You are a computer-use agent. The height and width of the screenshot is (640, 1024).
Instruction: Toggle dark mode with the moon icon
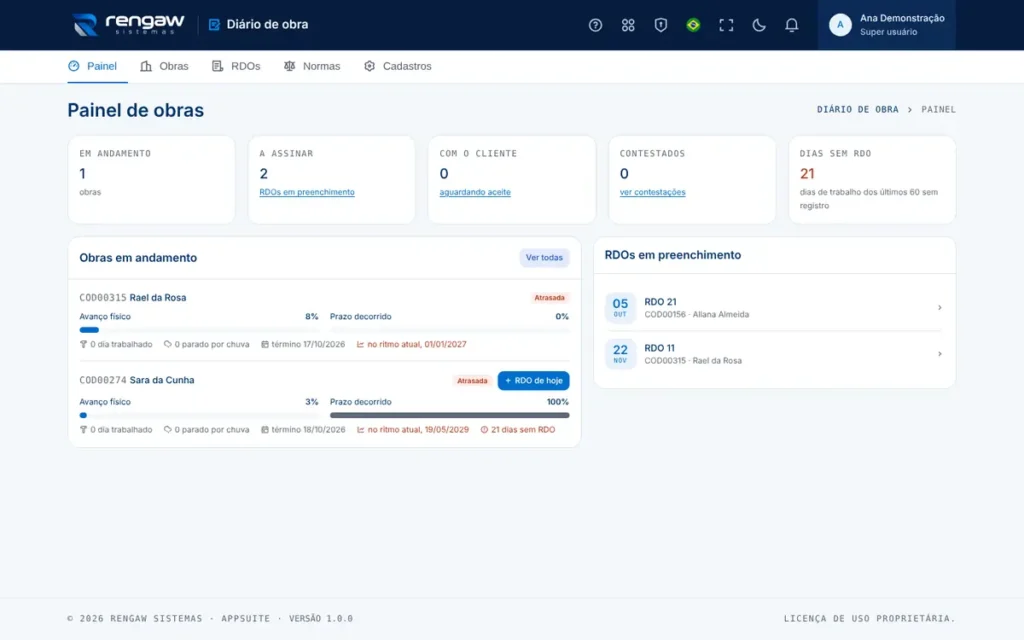tap(758, 25)
